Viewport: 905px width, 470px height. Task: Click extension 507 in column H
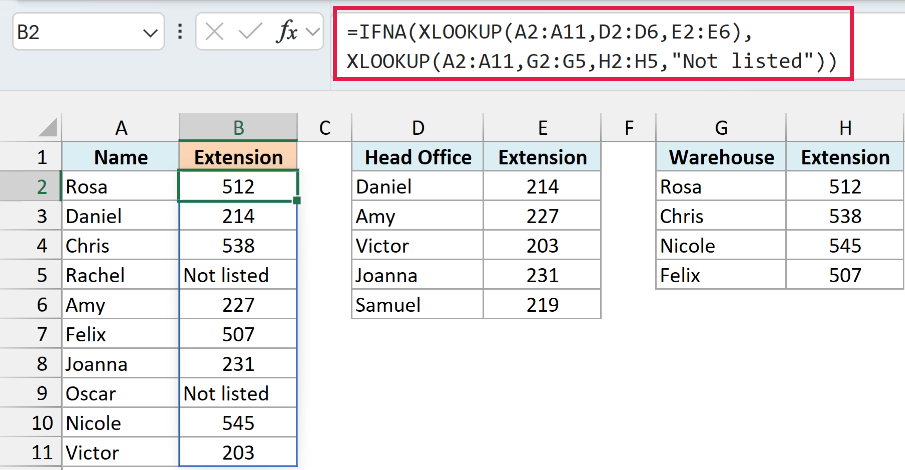[845, 275]
